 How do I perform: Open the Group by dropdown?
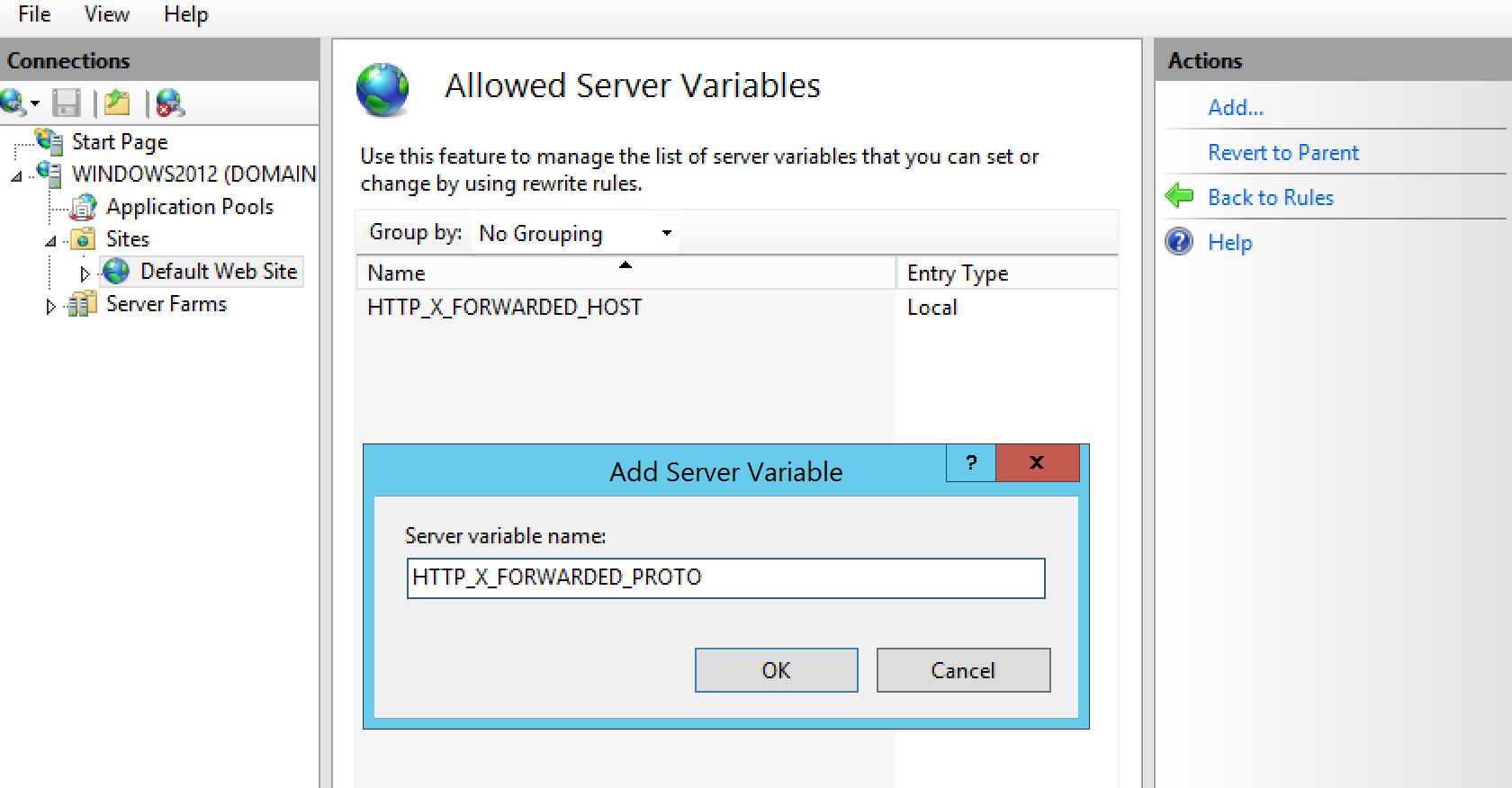click(x=666, y=233)
